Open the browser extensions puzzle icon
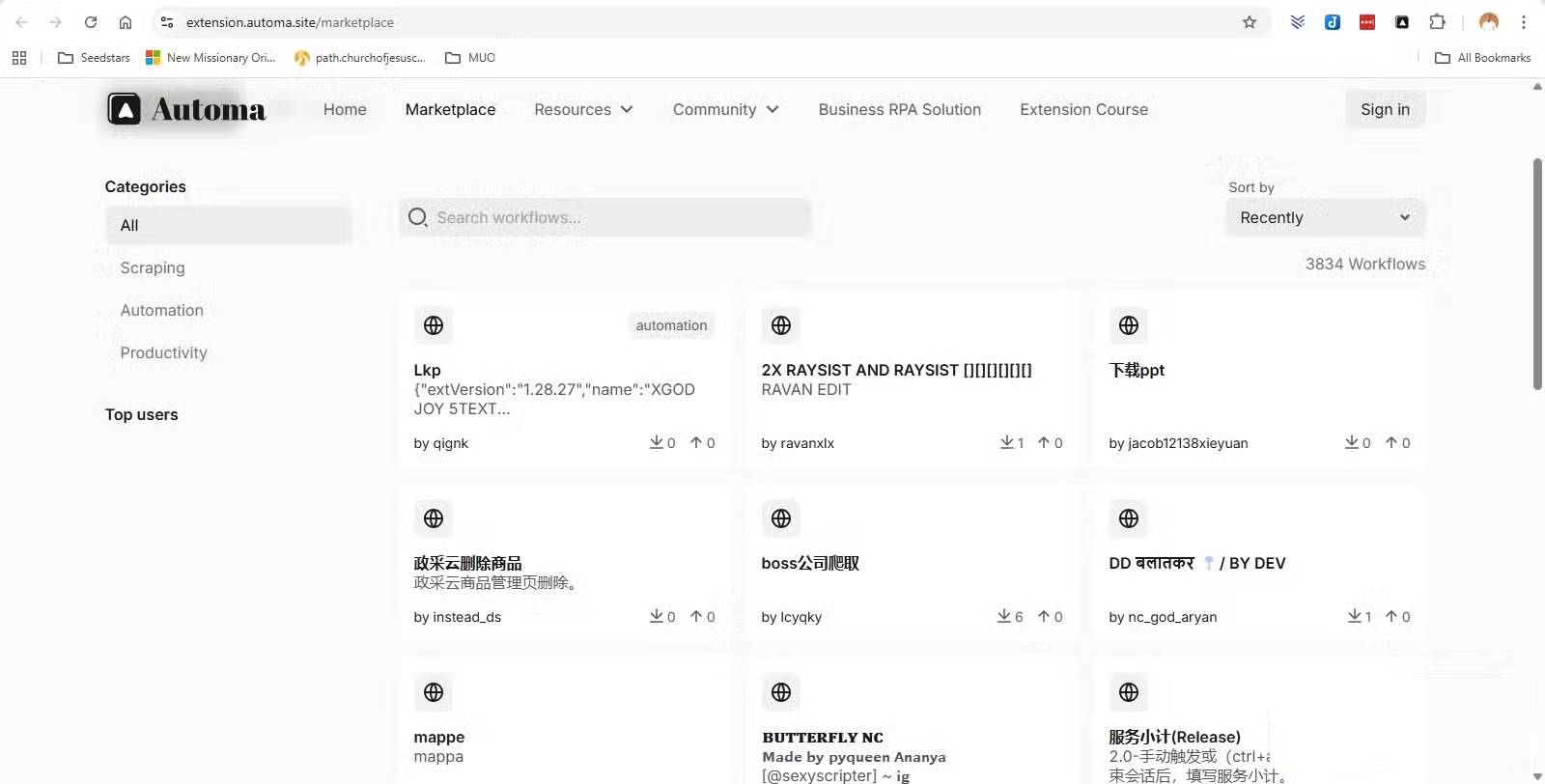This screenshot has width=1545, height=784. 1437,22
